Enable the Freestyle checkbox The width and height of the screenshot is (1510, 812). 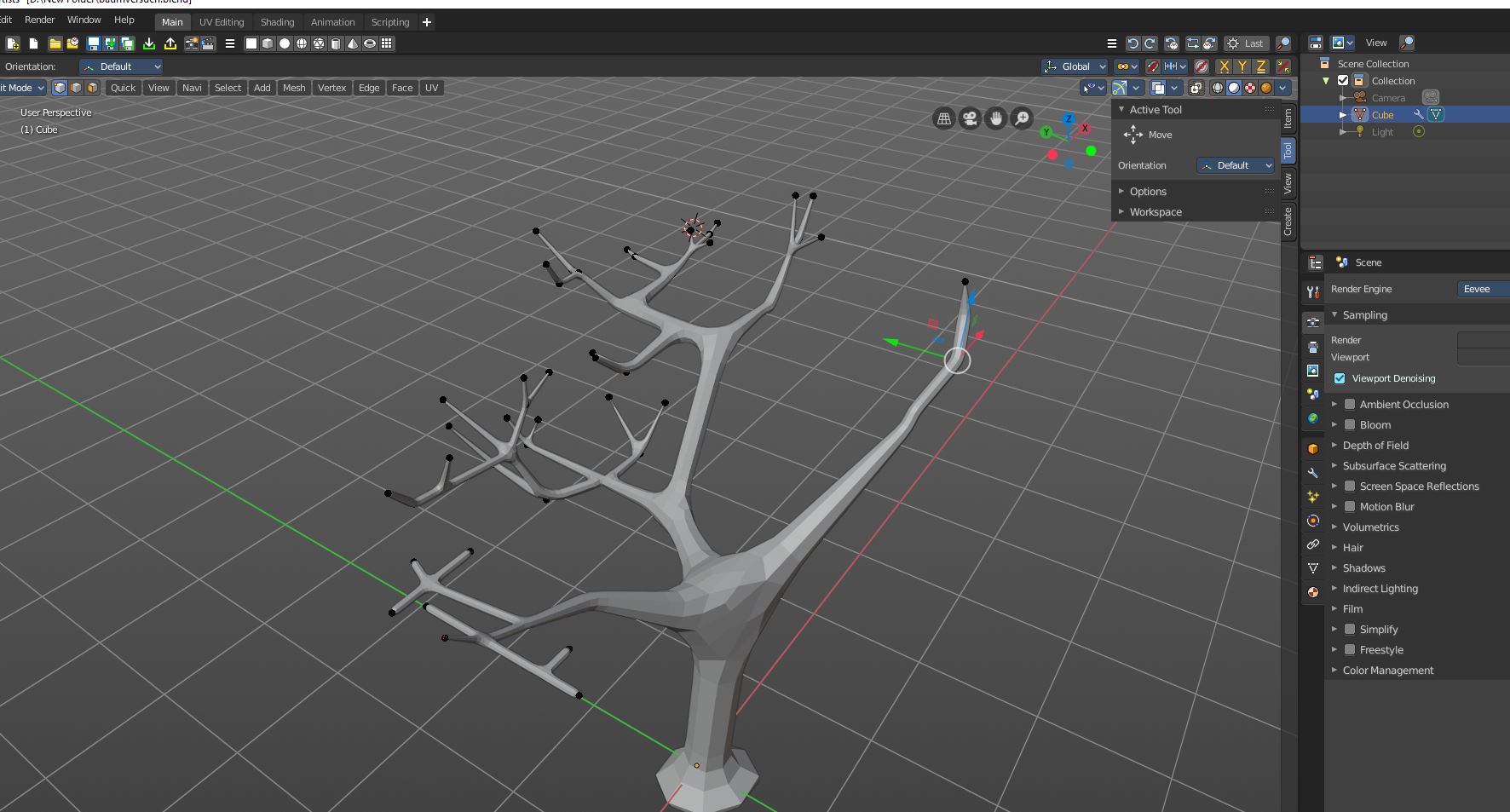(x=1350, y=650)
